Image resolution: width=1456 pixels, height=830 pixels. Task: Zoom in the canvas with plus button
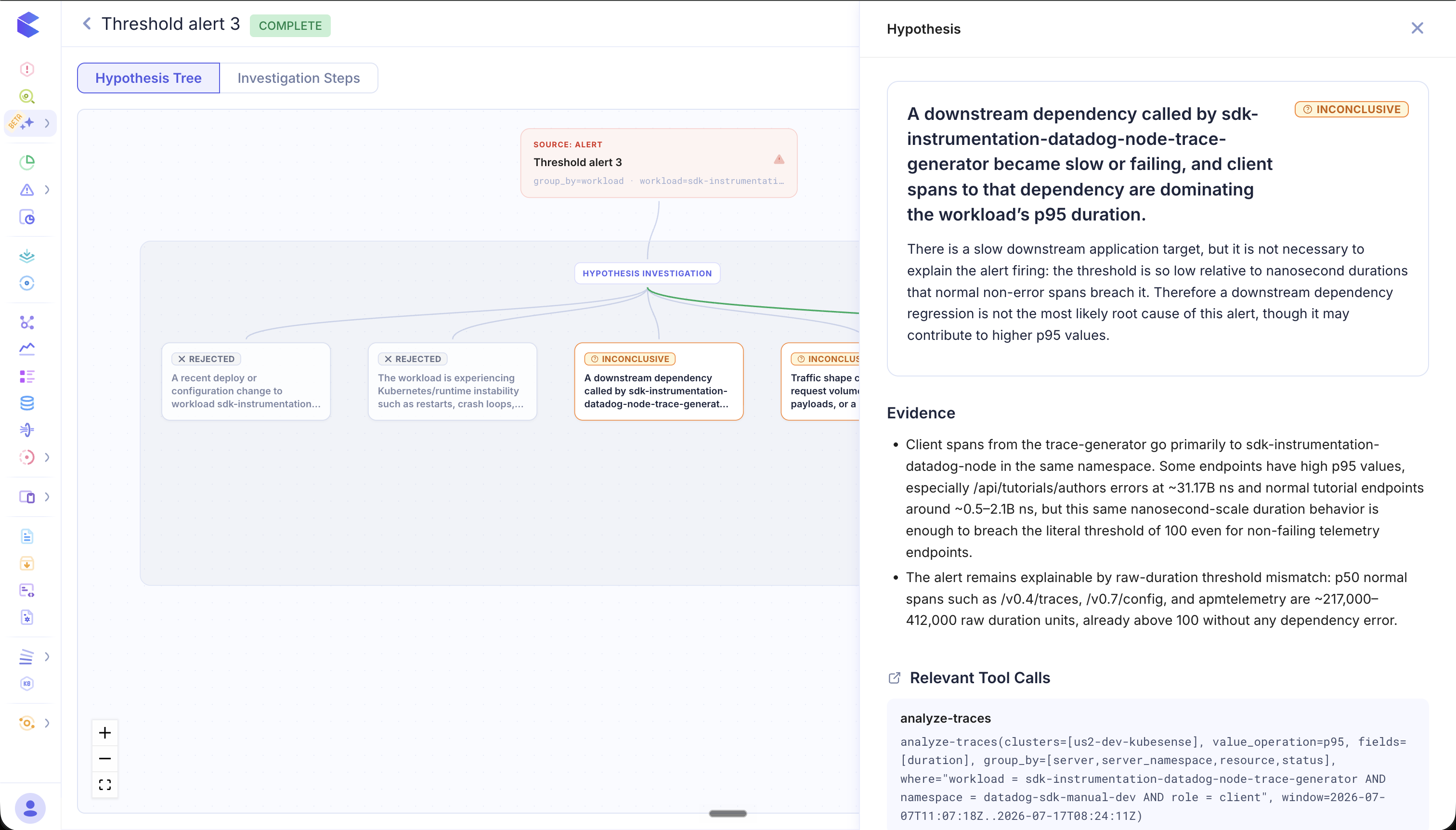coord(105,733)
